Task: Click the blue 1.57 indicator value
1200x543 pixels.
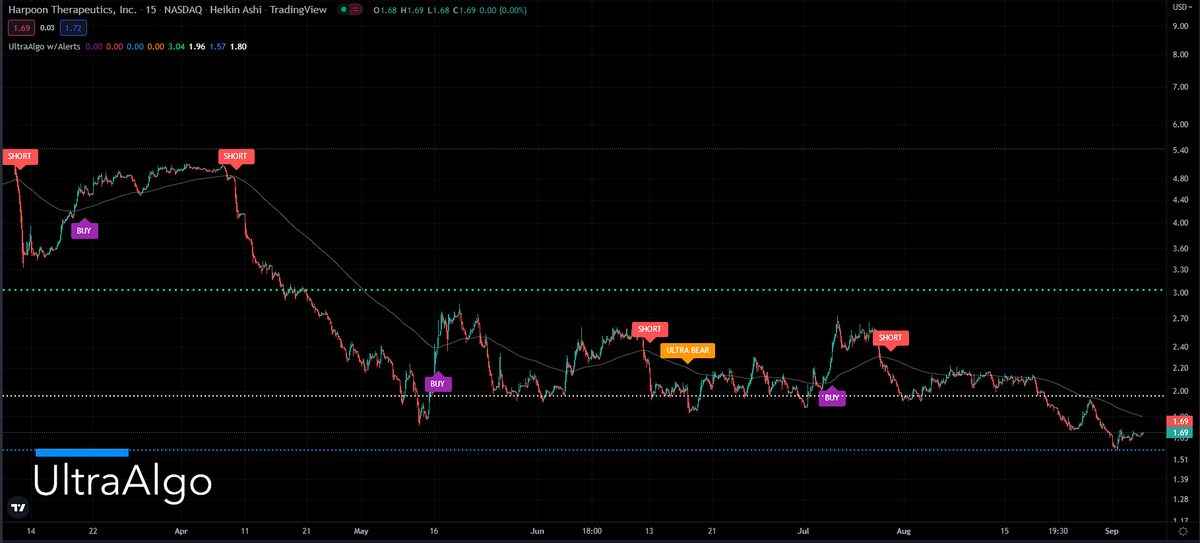Action: click(x=217, y=45)
